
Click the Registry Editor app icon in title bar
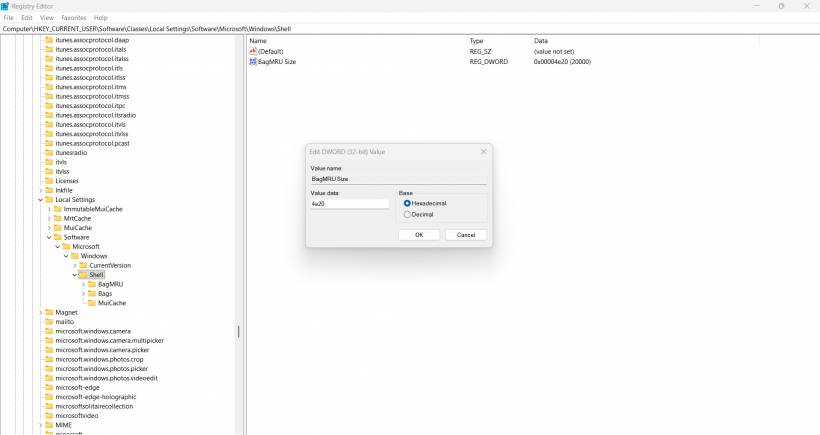tap(5, 6)
